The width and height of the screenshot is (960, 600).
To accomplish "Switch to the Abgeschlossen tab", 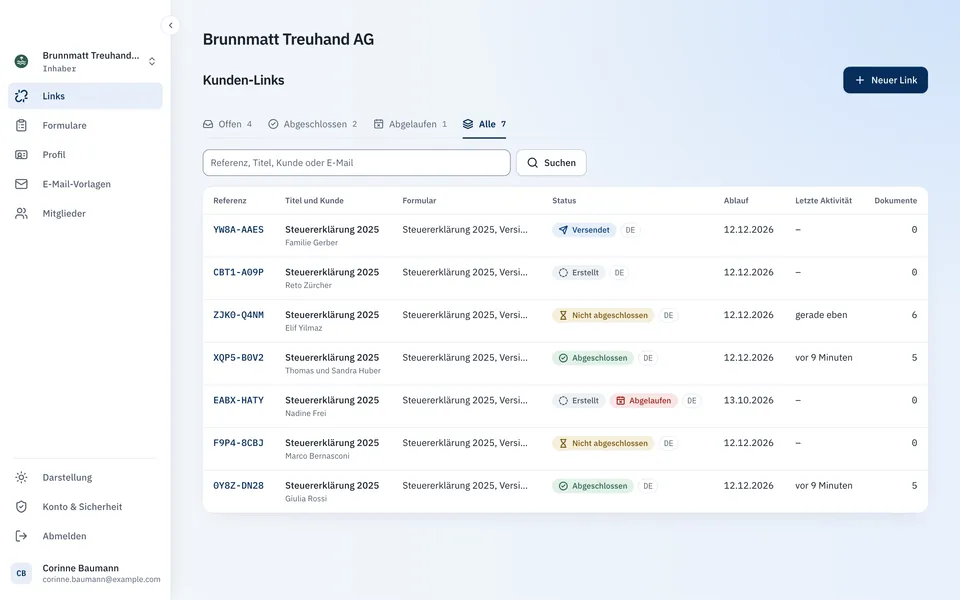I will pos(312,124).
